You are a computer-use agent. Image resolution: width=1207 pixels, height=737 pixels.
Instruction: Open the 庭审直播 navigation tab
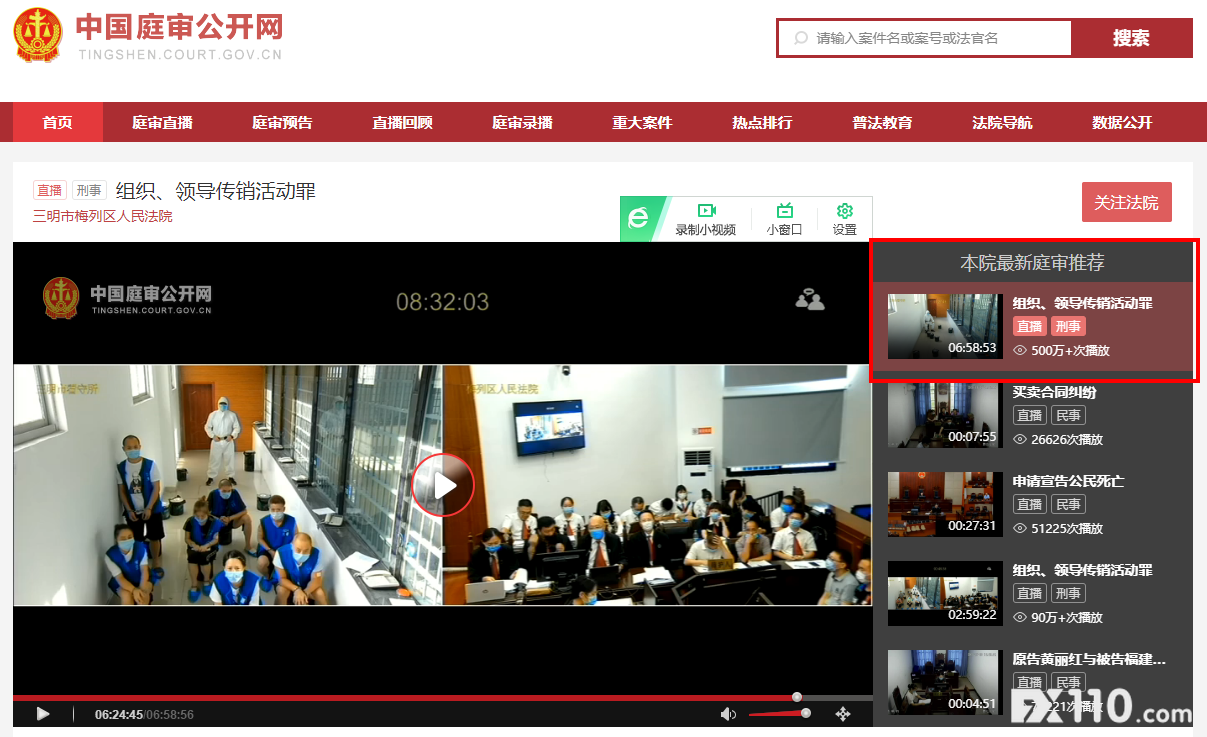pos(162,123)
